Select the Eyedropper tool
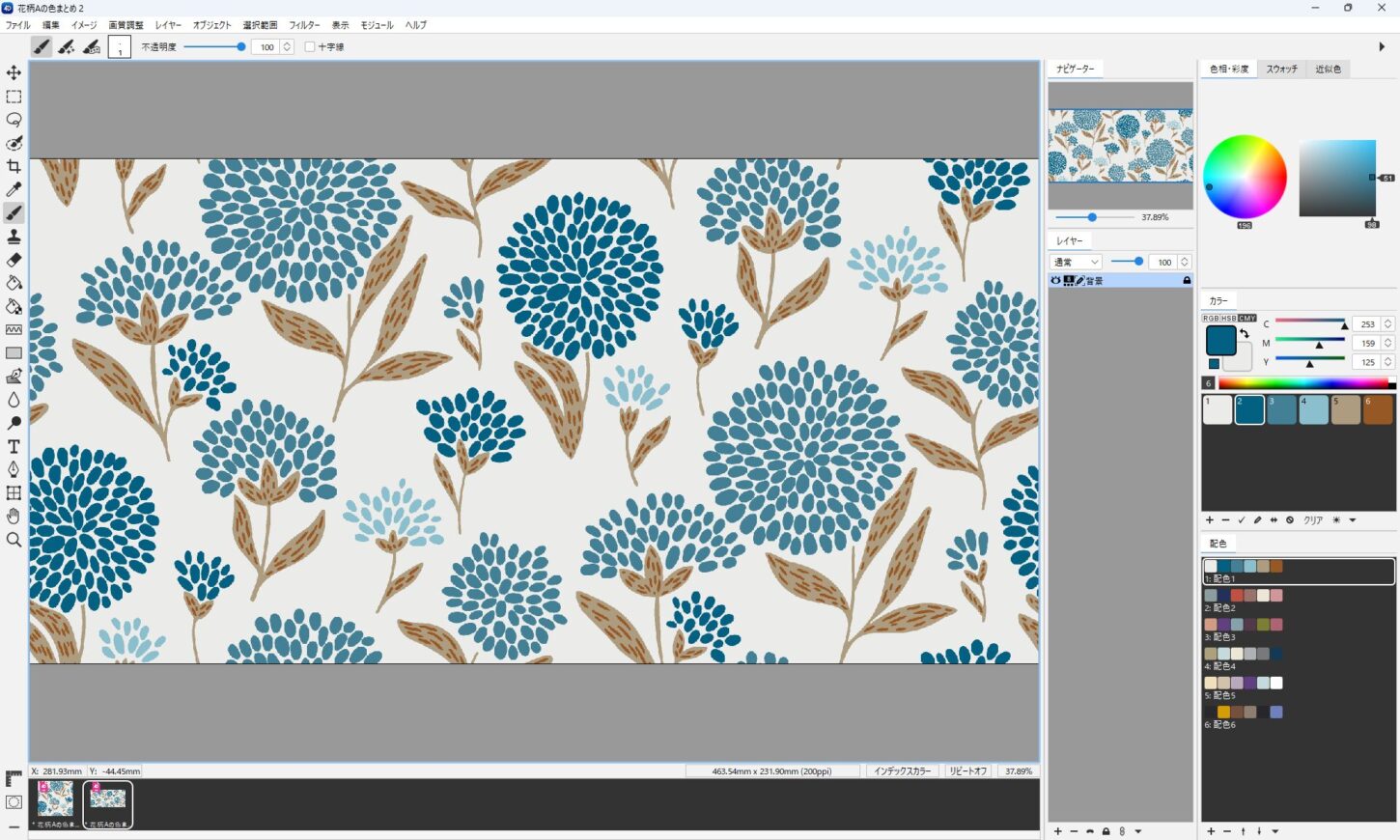Viewport: 1400px width, 840px height. (x=14, y=189)
